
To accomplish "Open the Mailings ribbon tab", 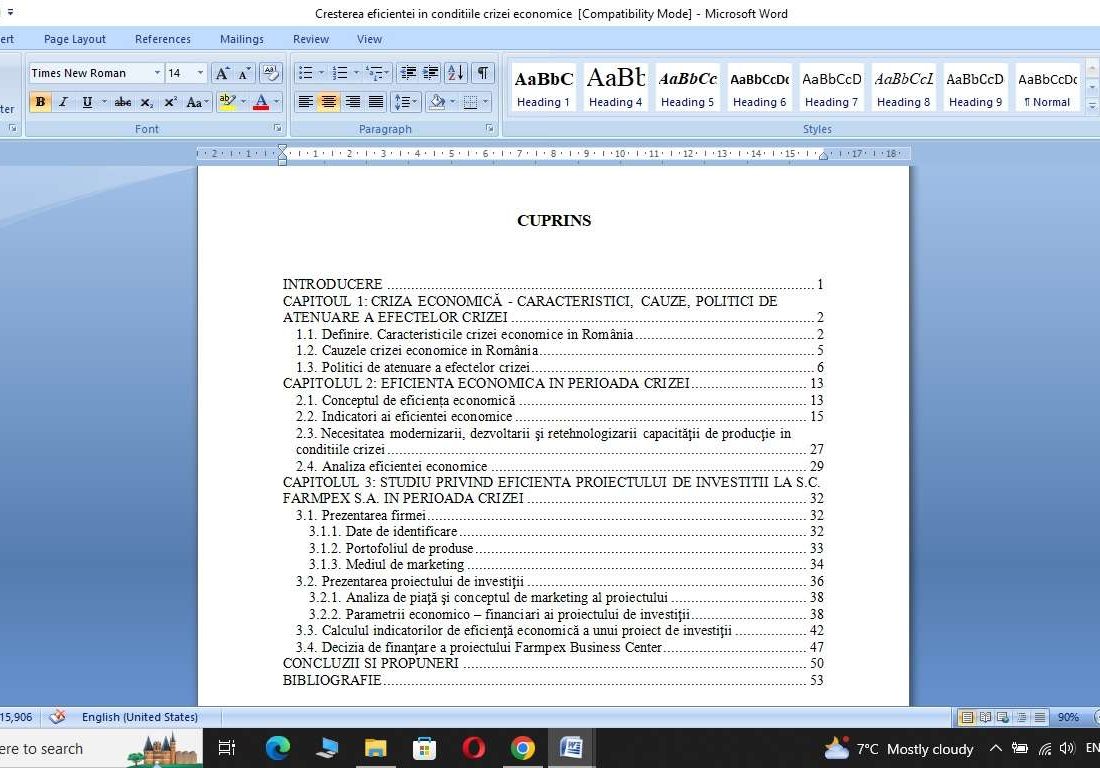I will pos(241,39).
